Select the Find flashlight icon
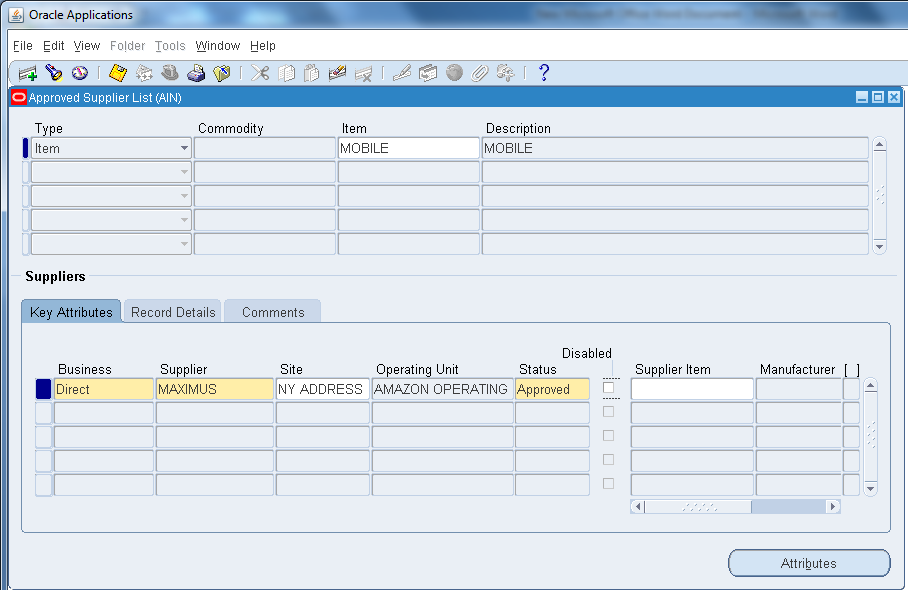Image resolution: width=908 pixels, height=590 pixels. [52, 72]
